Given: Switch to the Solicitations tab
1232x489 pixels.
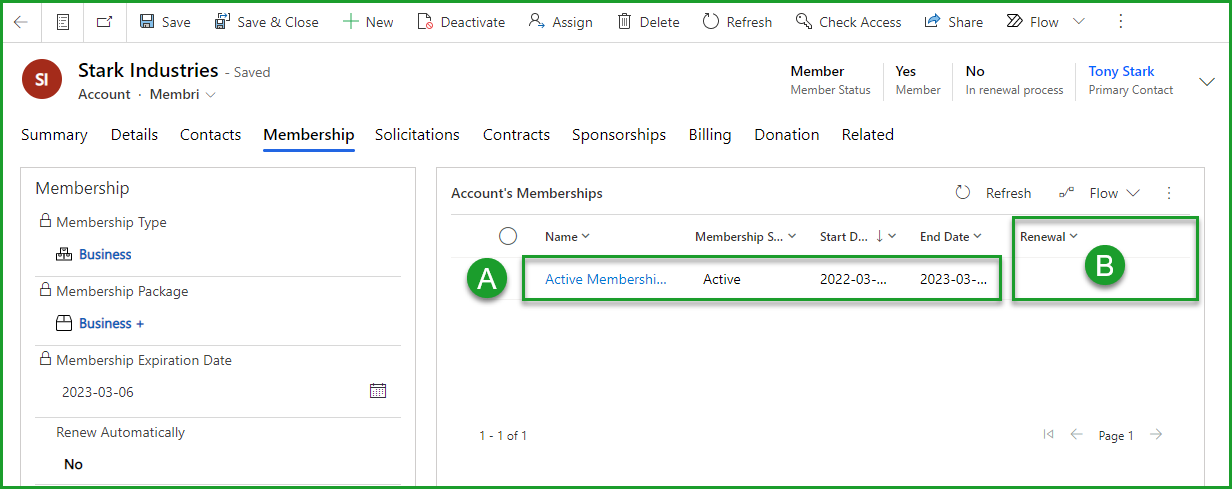Looking at the screenshot, I should tap(417, 135).
